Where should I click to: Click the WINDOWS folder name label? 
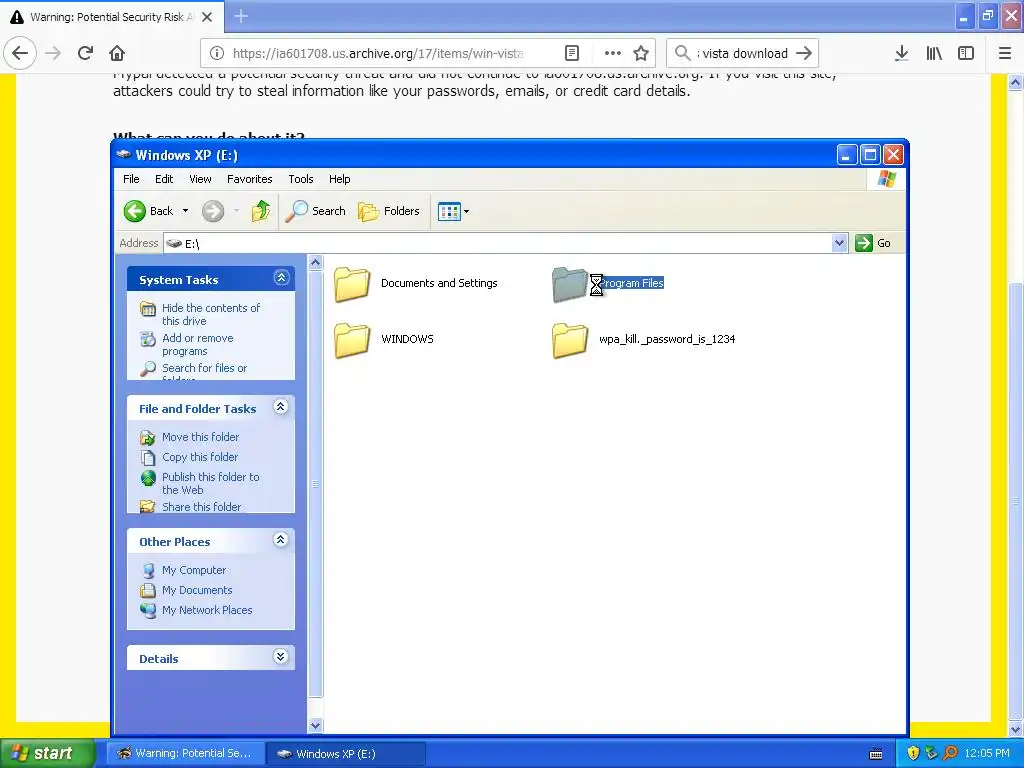coord(408,339)
